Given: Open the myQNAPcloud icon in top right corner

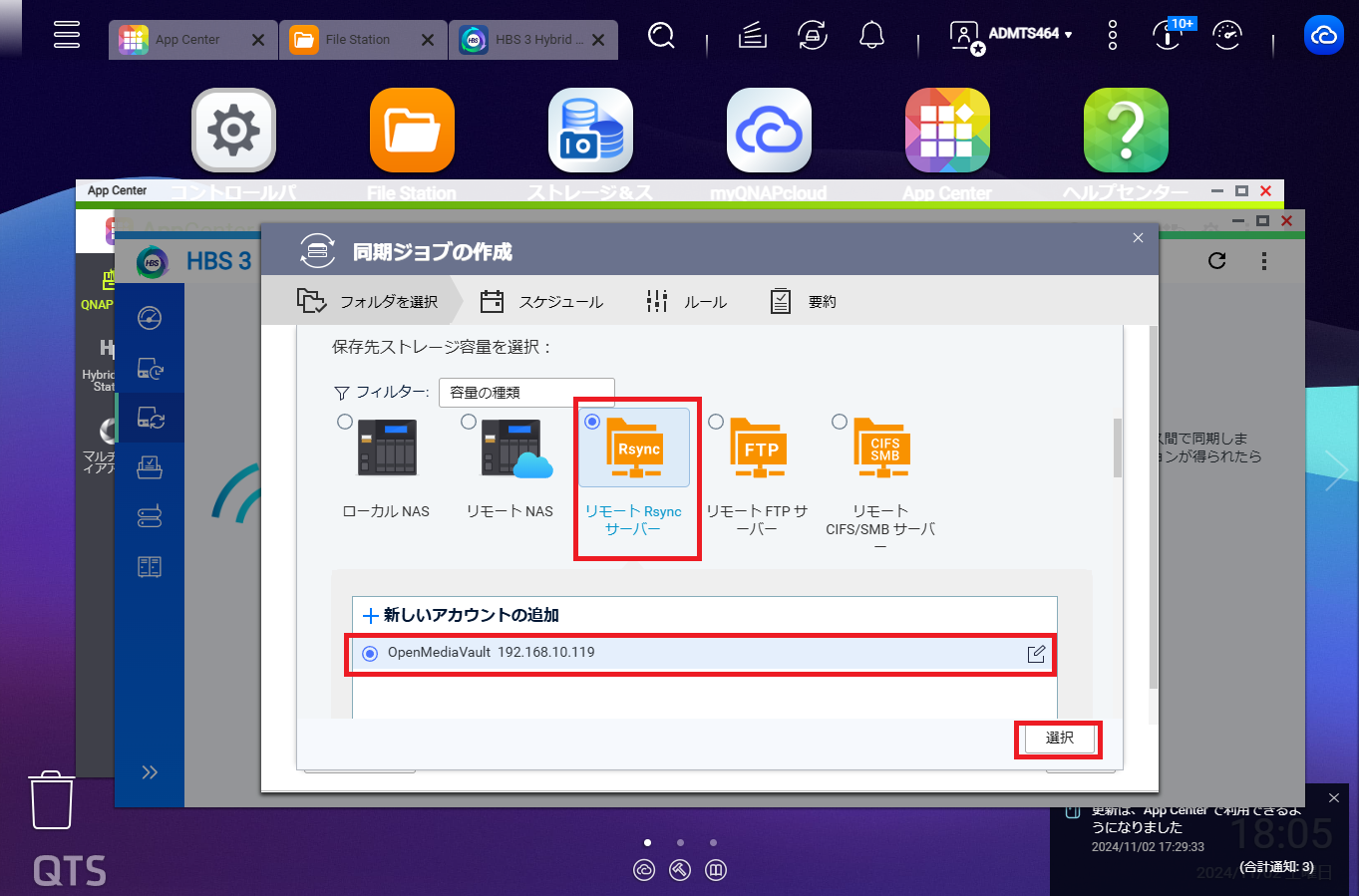Looking at the screenshot, I should pyautogui.click(x=1323, y=36).
